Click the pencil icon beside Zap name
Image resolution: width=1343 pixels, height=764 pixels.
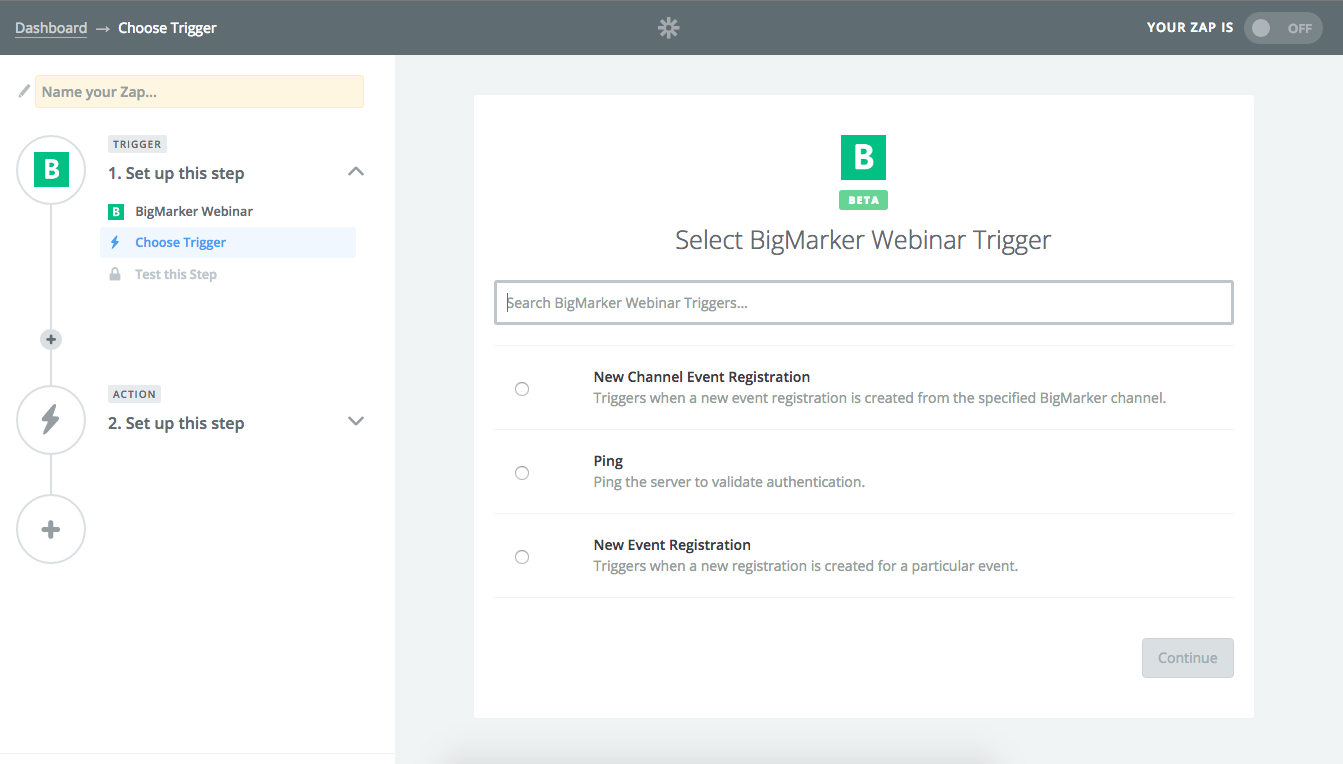pos(24,91)
